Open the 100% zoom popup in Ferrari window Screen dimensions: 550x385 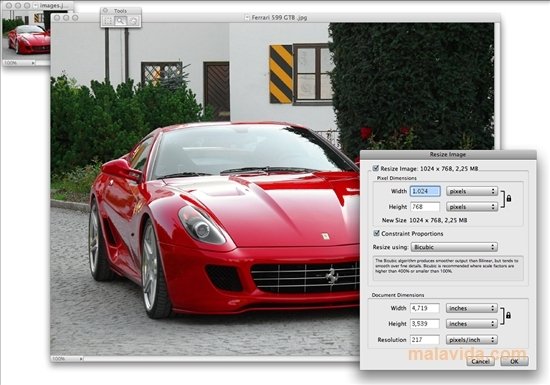[67, 359]
